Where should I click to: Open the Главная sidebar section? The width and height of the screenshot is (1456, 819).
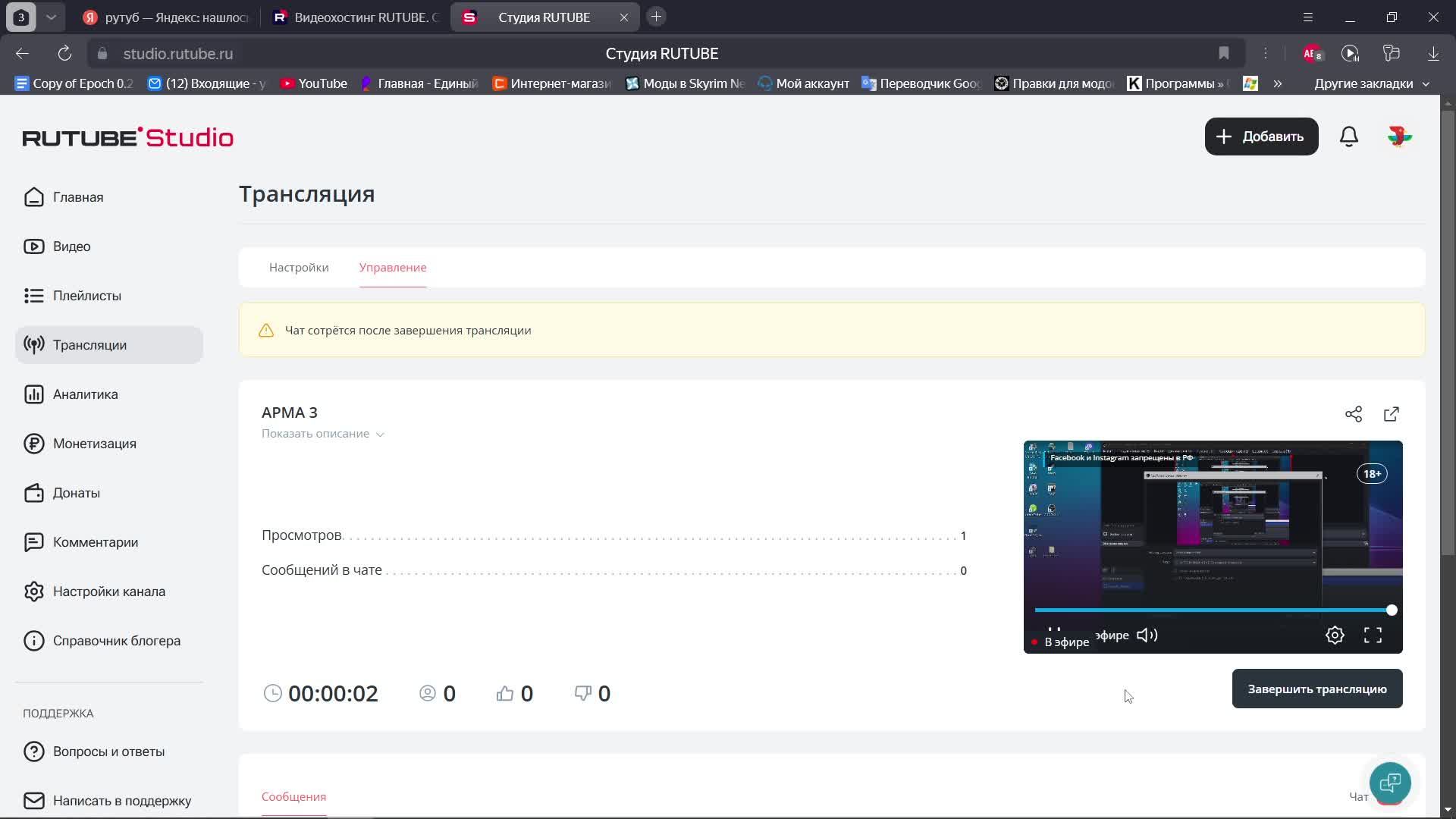pos(108,197)
